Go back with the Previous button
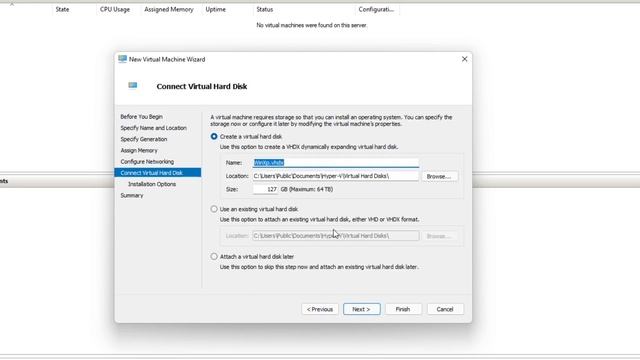This screenshot has height=360, width=640. click(x=320, y=309)
